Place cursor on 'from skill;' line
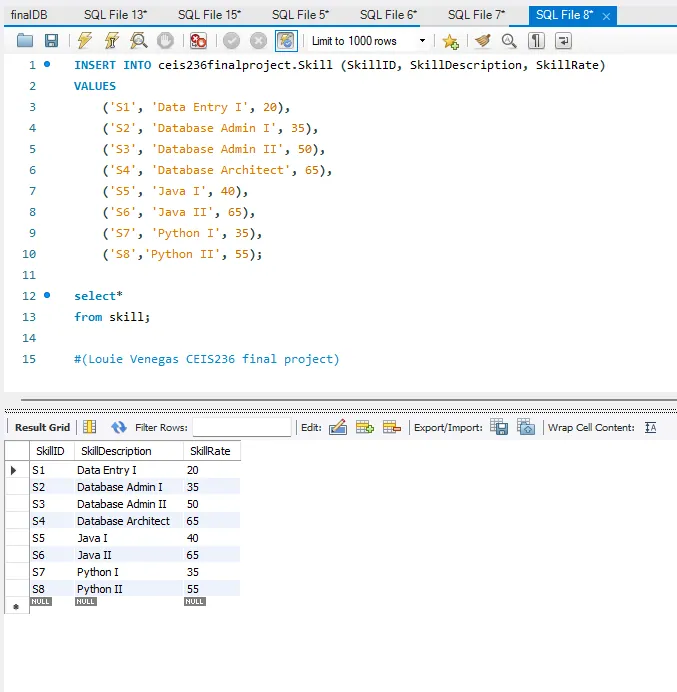Viewport: 677px width, 692px height. 112,317
